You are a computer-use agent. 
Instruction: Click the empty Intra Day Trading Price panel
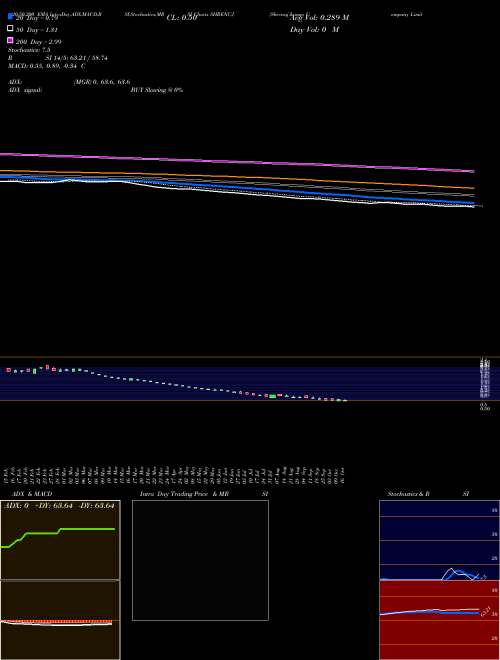click(x=200, y=560)
